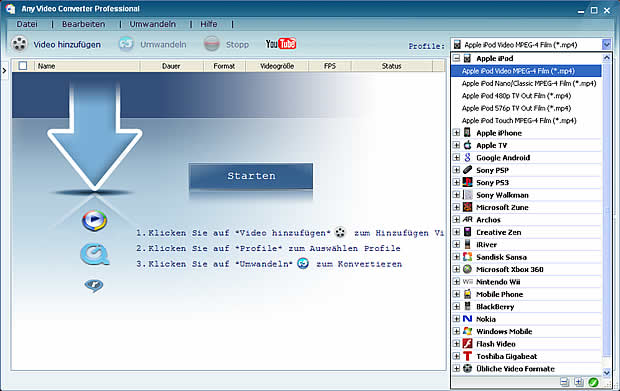The image size is (620, 391).
Task: Click the Status column header
Action: click(x=391, y=66)
